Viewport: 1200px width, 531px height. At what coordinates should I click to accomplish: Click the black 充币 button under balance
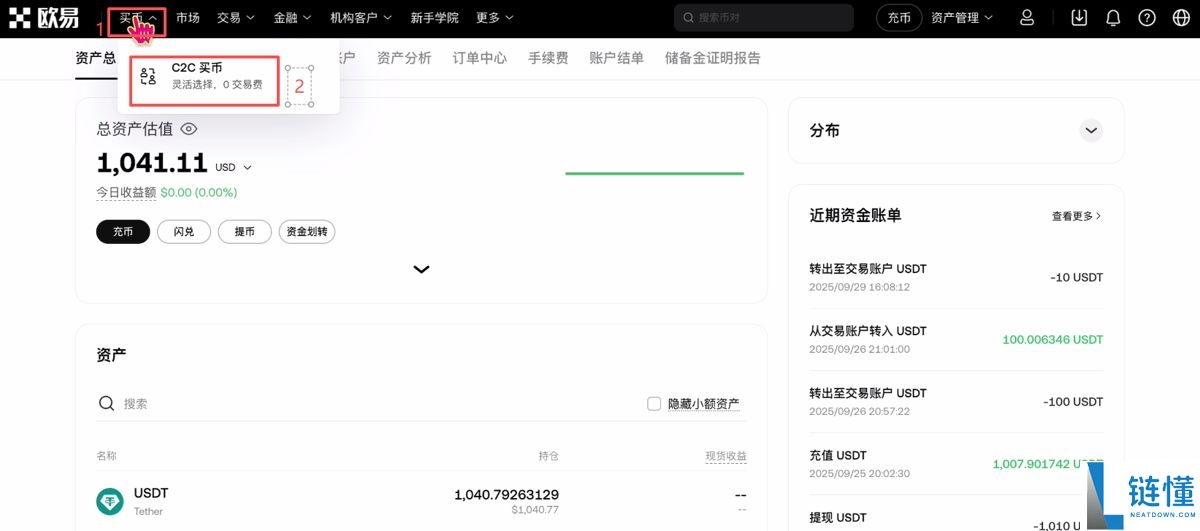coord(123,232)
